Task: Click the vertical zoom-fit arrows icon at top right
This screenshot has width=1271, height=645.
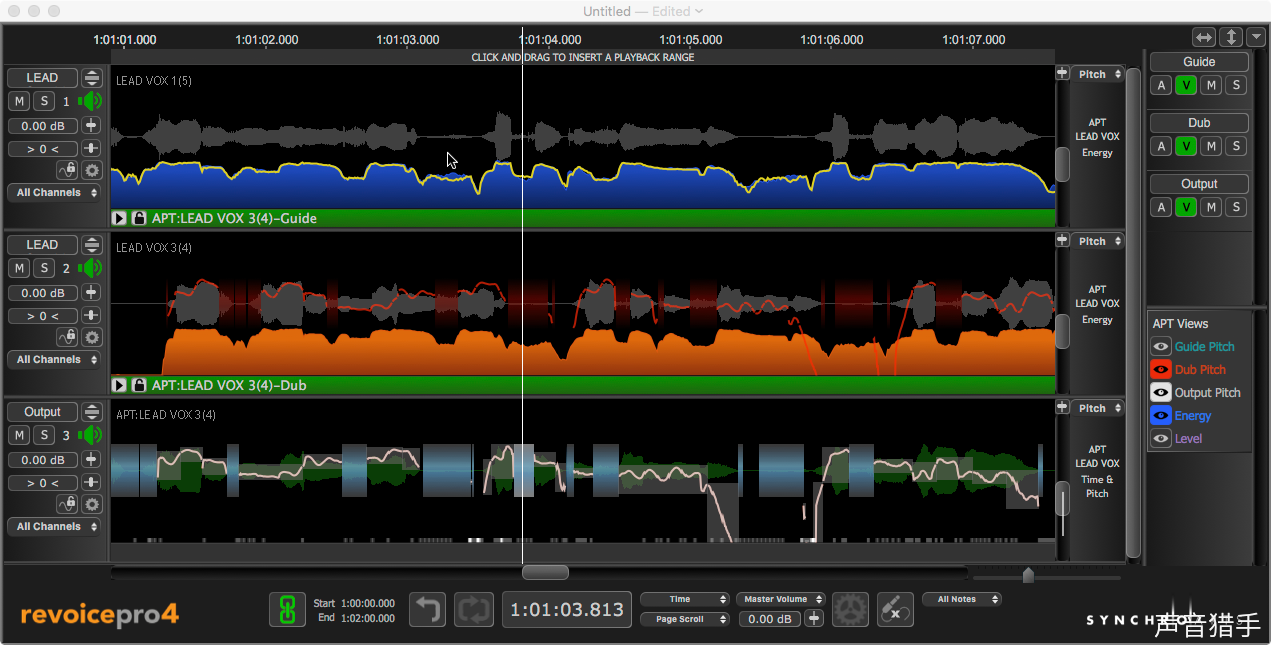Action: click(1231, 37)
